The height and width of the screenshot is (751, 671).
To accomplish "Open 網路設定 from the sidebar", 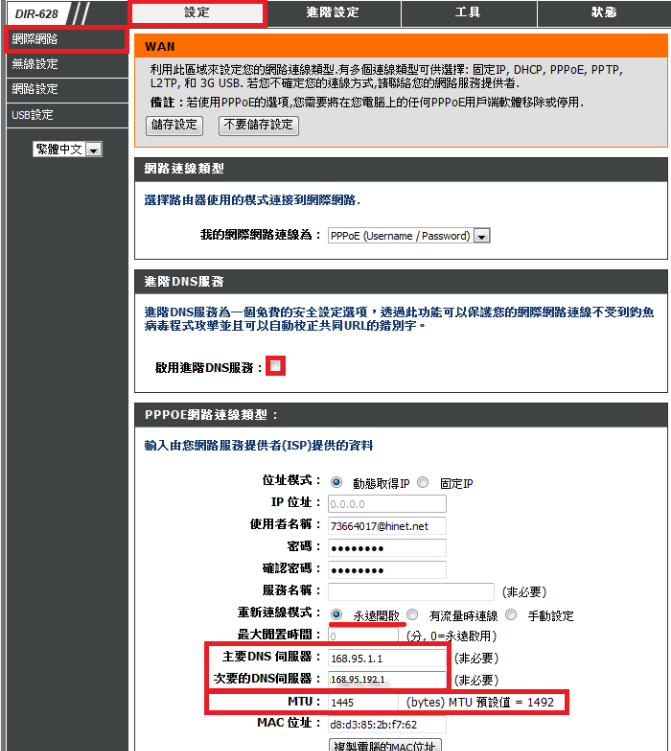I will (x=35, y=89).
